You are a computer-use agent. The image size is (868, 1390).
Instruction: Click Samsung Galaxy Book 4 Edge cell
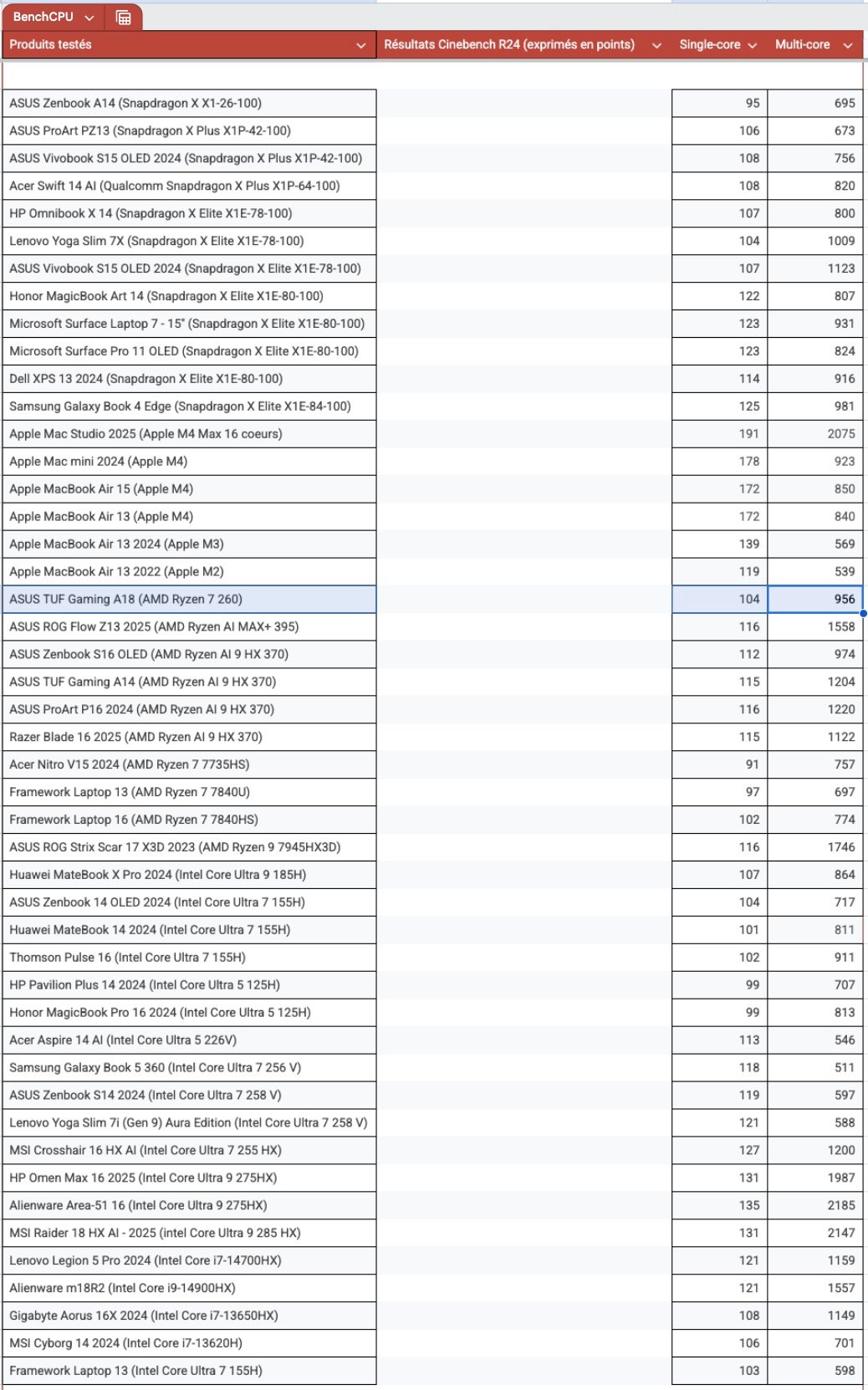click(x=189, y=406)
